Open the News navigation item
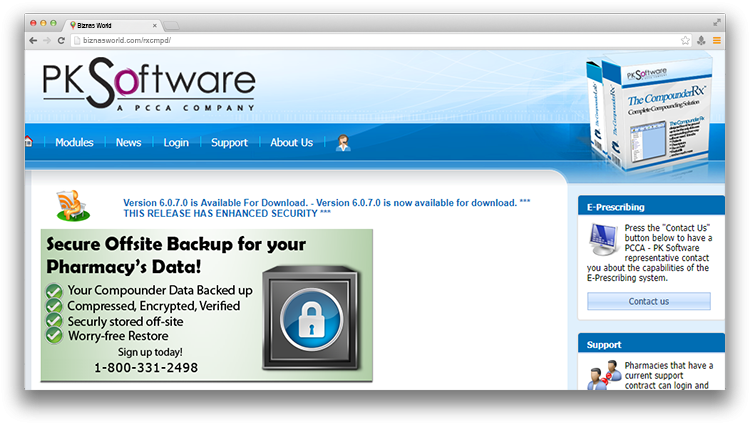This screenshot has height=425, width=750. [128, 142]
